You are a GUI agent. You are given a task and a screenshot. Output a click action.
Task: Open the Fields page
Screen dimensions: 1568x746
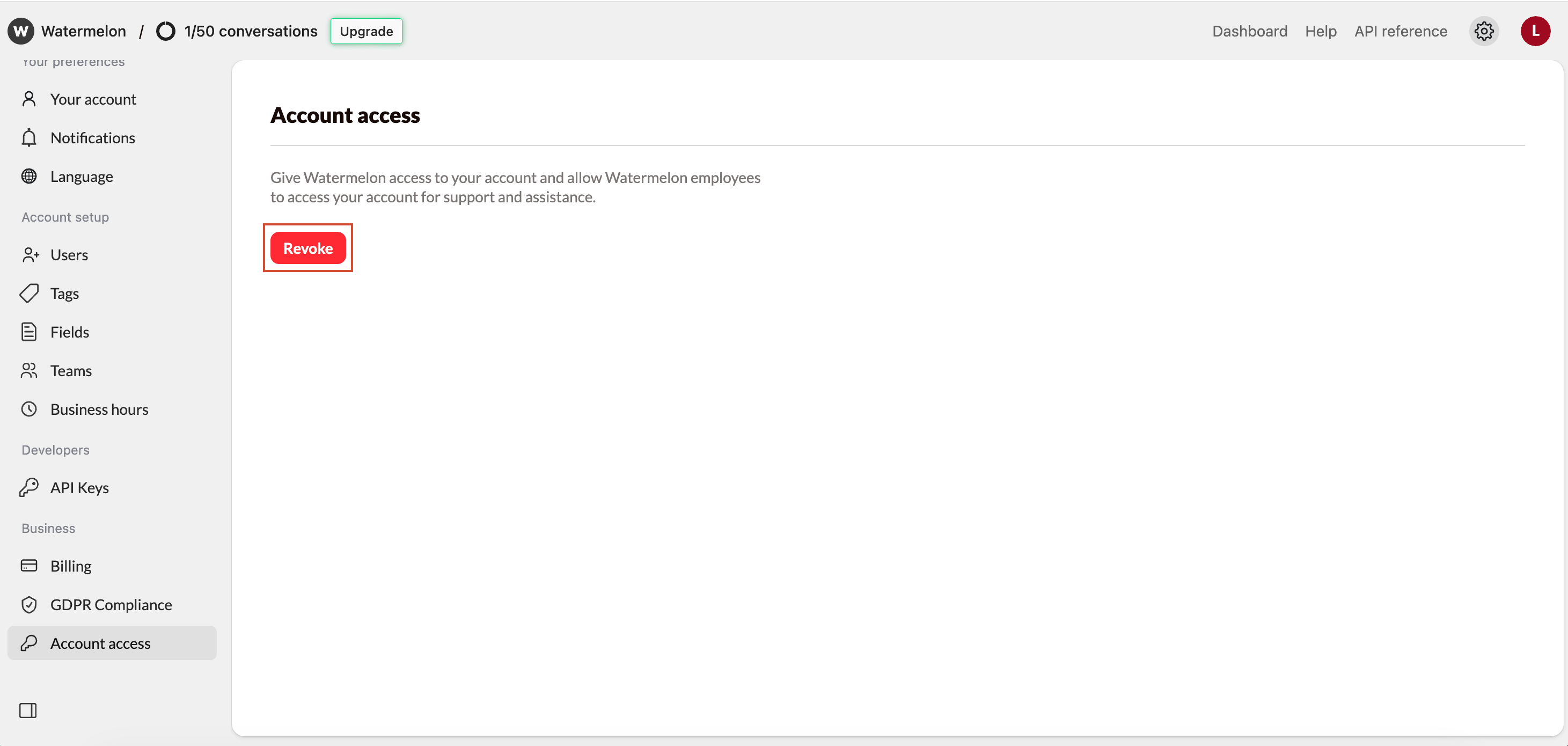pyautogui.click(x=112, y=332)
